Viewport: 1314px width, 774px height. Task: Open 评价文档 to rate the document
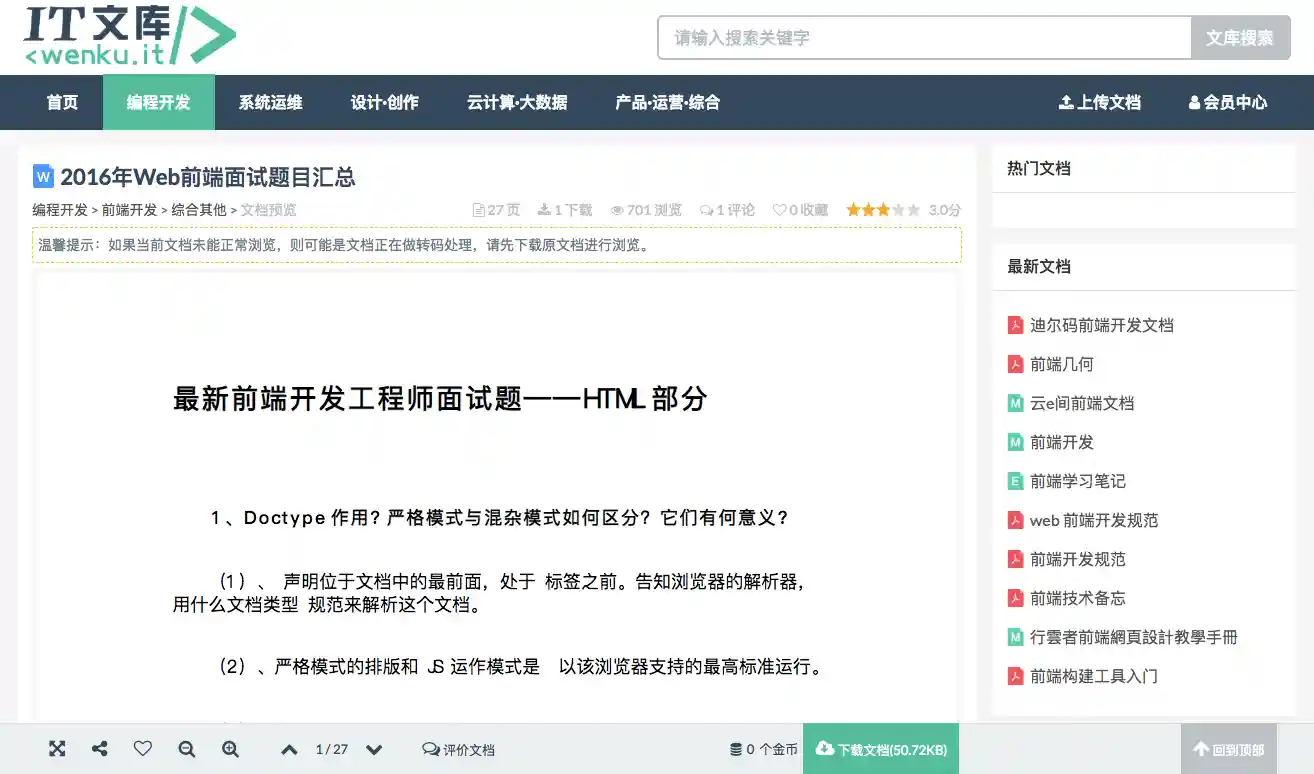[458, 748]
